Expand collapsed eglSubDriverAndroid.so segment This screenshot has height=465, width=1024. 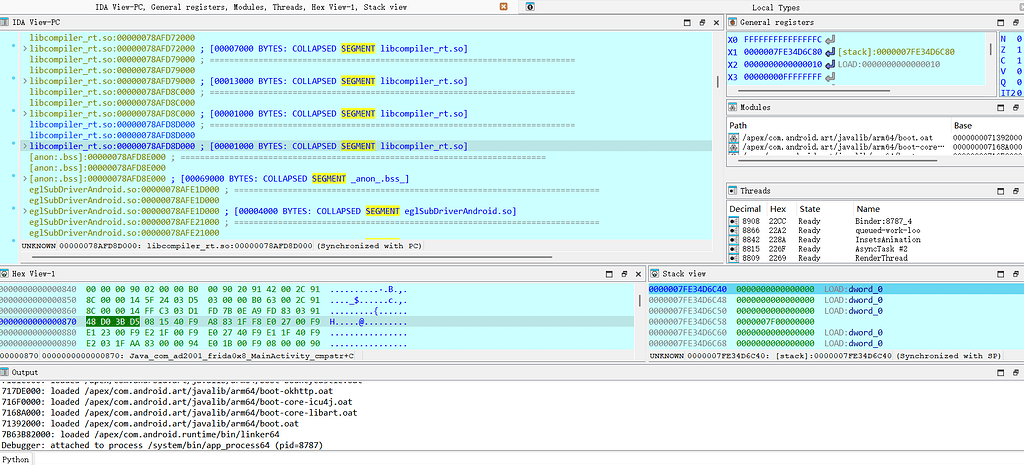pyautogui.click(x=25, y=211)
